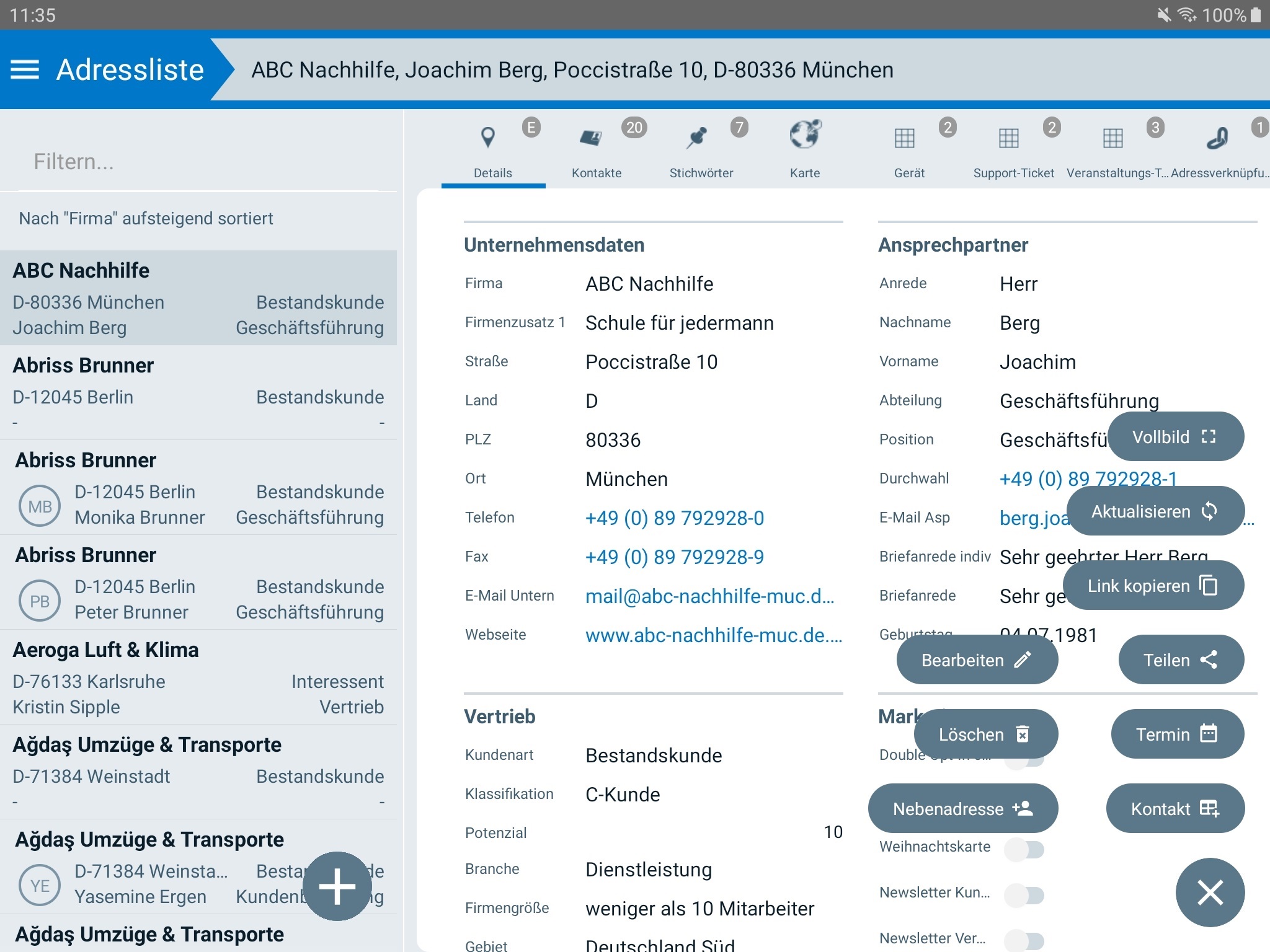
Task: Tap the Abteilung value Geschäftsführung
Action: (x=1079, y=400)
